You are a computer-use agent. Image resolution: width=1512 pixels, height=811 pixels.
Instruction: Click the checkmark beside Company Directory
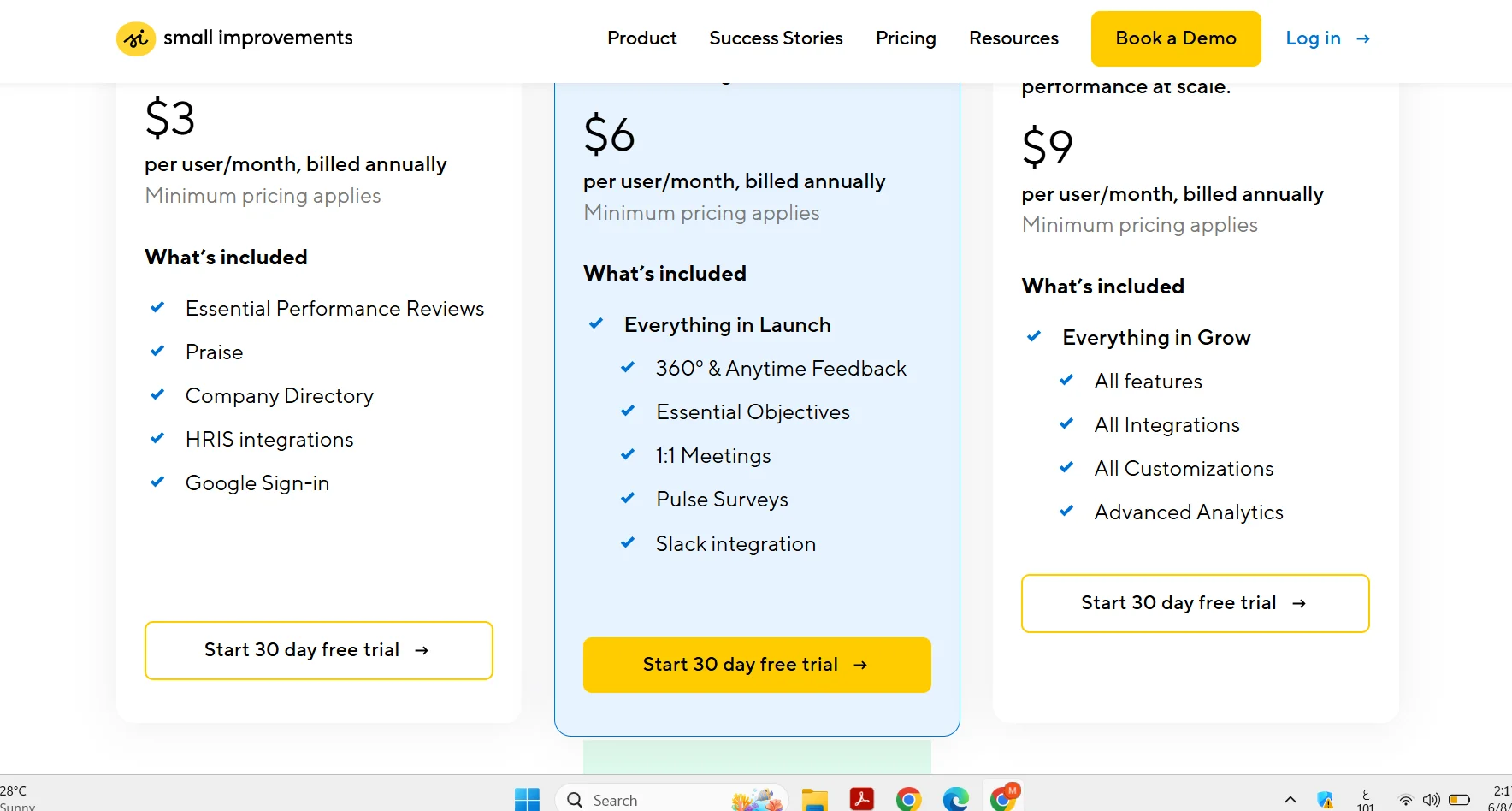coord(157,394)
